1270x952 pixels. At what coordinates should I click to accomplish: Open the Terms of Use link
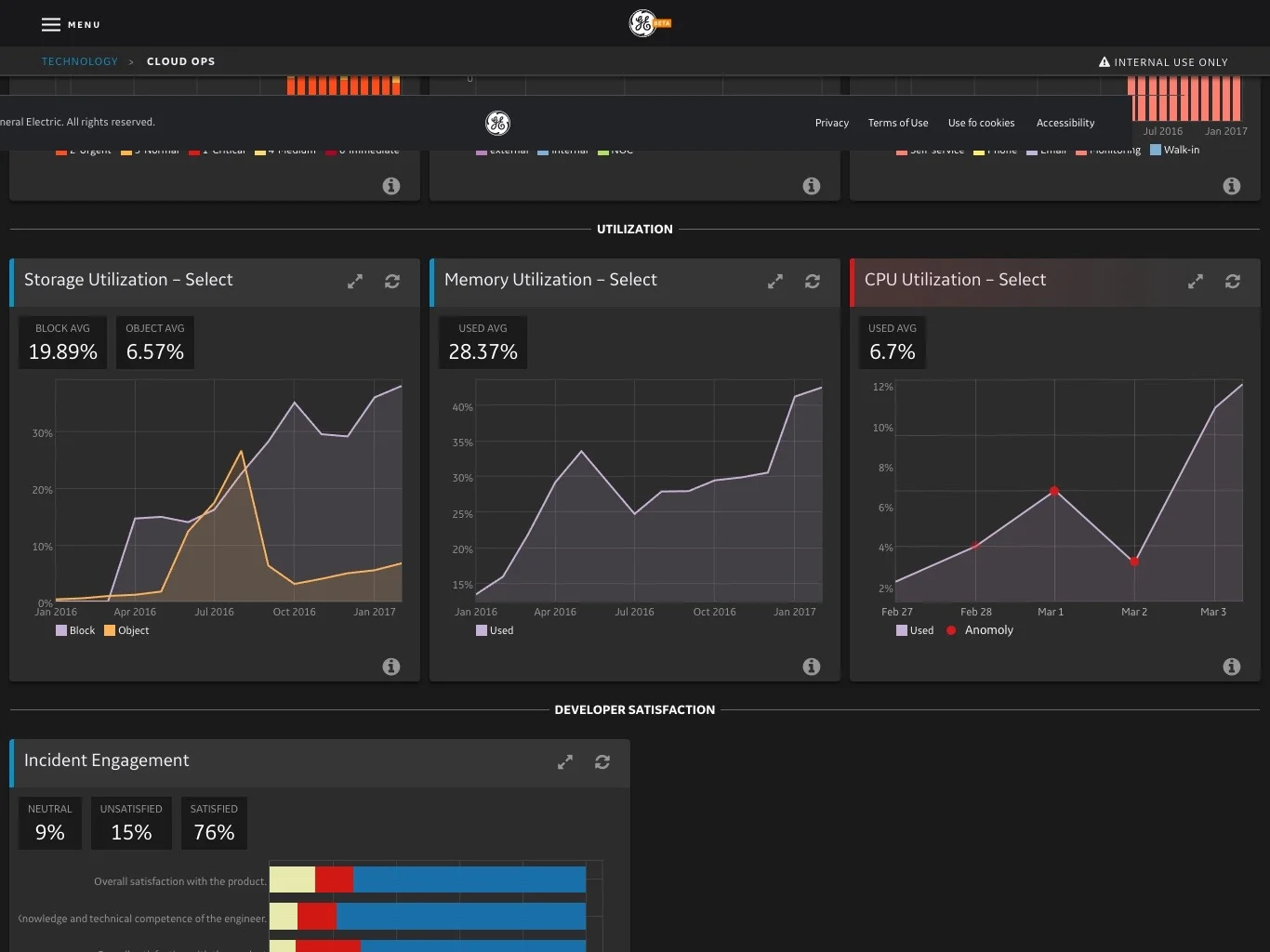tap(898, 123)
